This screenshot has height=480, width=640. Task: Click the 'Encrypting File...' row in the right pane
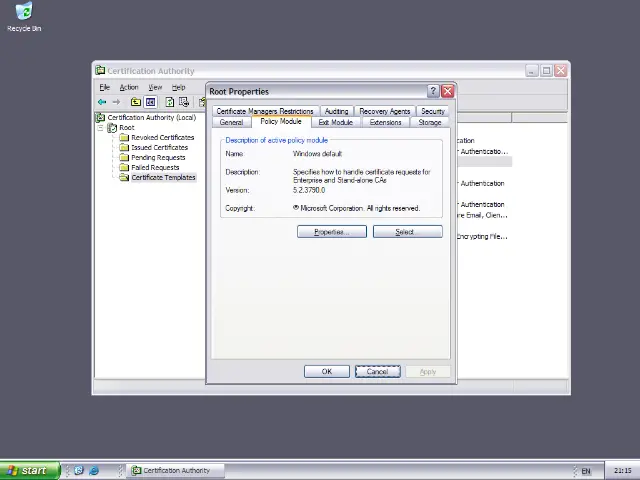[482, 236]
